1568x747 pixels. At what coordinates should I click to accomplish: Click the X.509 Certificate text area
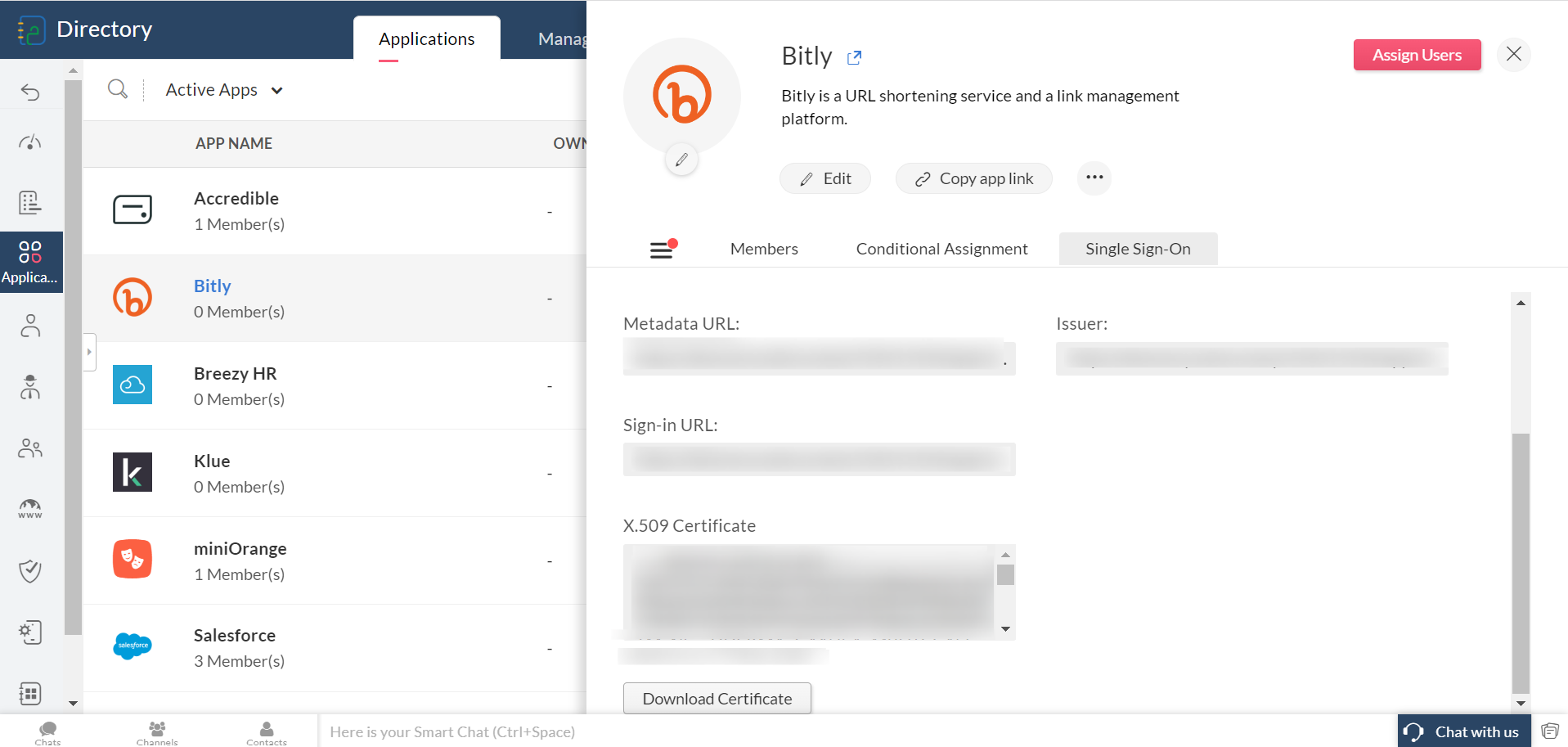[810, 592]
